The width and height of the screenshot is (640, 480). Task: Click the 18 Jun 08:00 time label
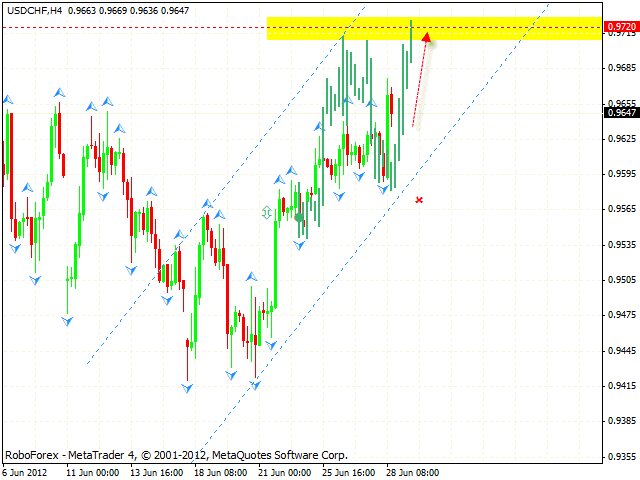(219, 472)
